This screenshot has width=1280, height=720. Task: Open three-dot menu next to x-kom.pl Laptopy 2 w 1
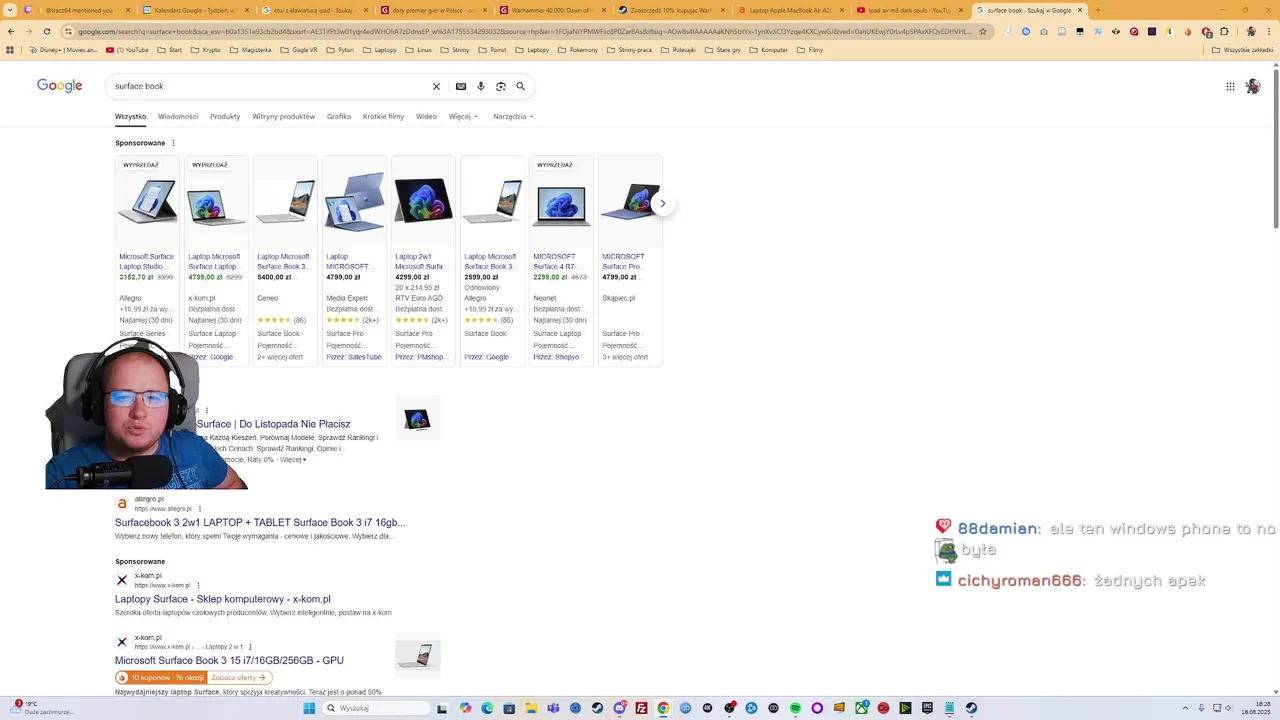[250, 647]
